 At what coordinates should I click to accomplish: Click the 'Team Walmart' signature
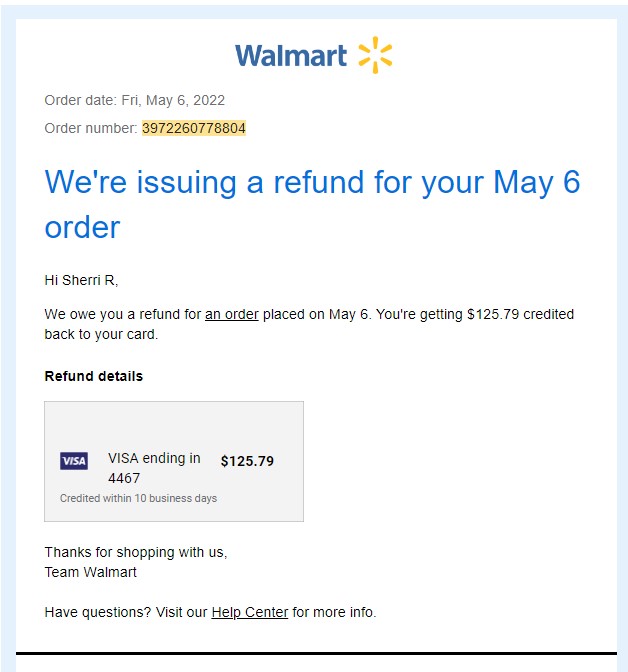[x=90, y=572]
